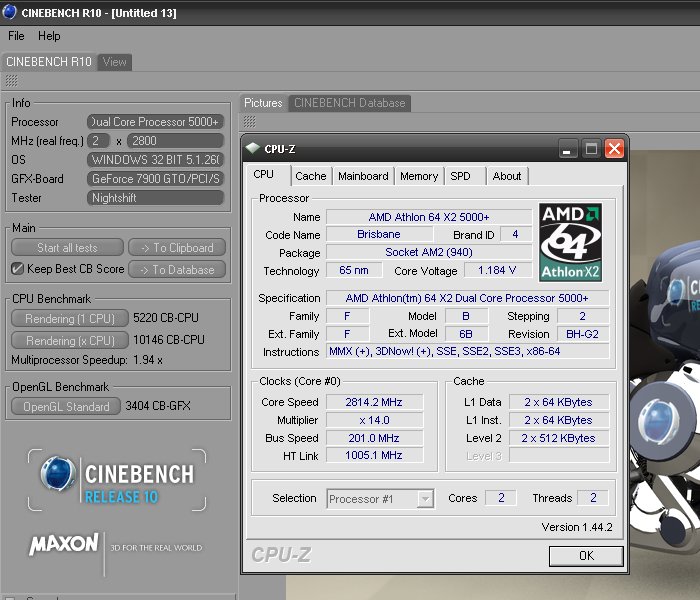Click the Package value Socket AM2 (940)
700x600 pixels.
[x=429, y=252]
